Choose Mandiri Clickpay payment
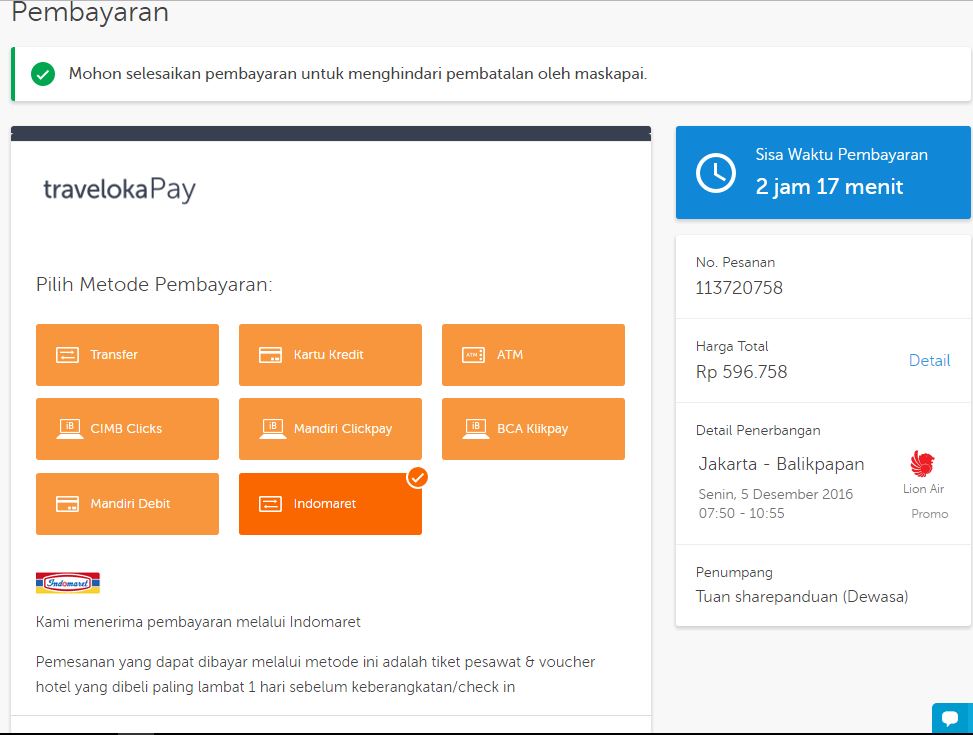The image size is (973, 735). [330, 429]
